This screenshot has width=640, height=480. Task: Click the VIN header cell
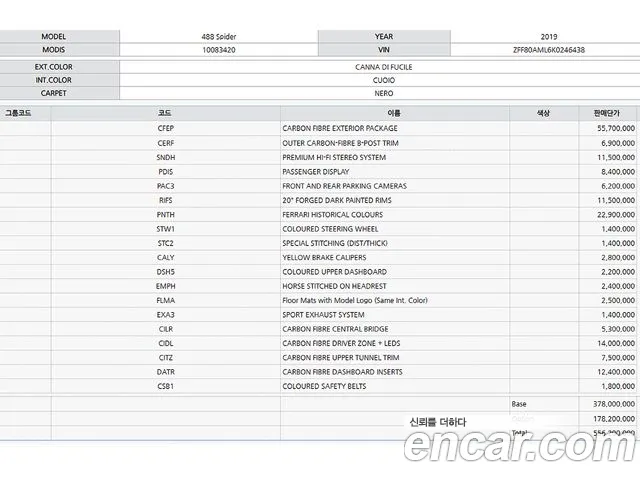tap(384, 50)
